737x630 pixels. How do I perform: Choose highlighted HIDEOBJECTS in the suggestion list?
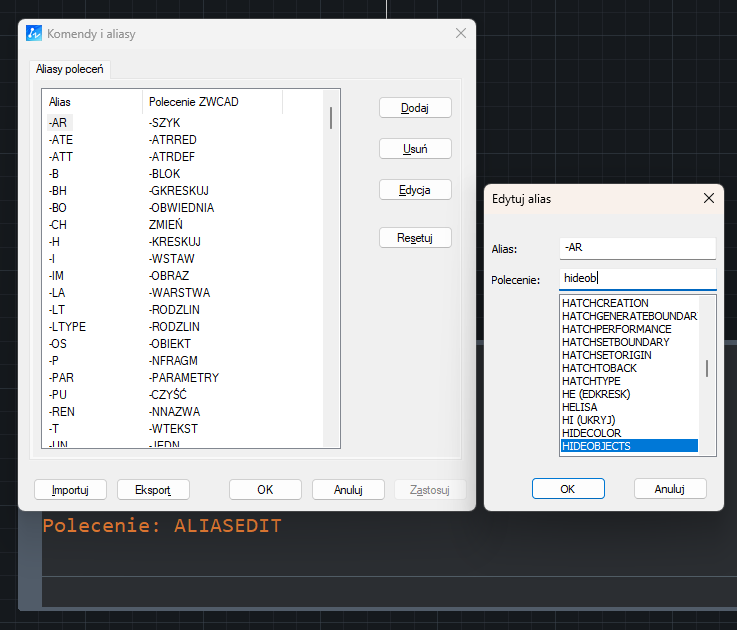(630, 446)
